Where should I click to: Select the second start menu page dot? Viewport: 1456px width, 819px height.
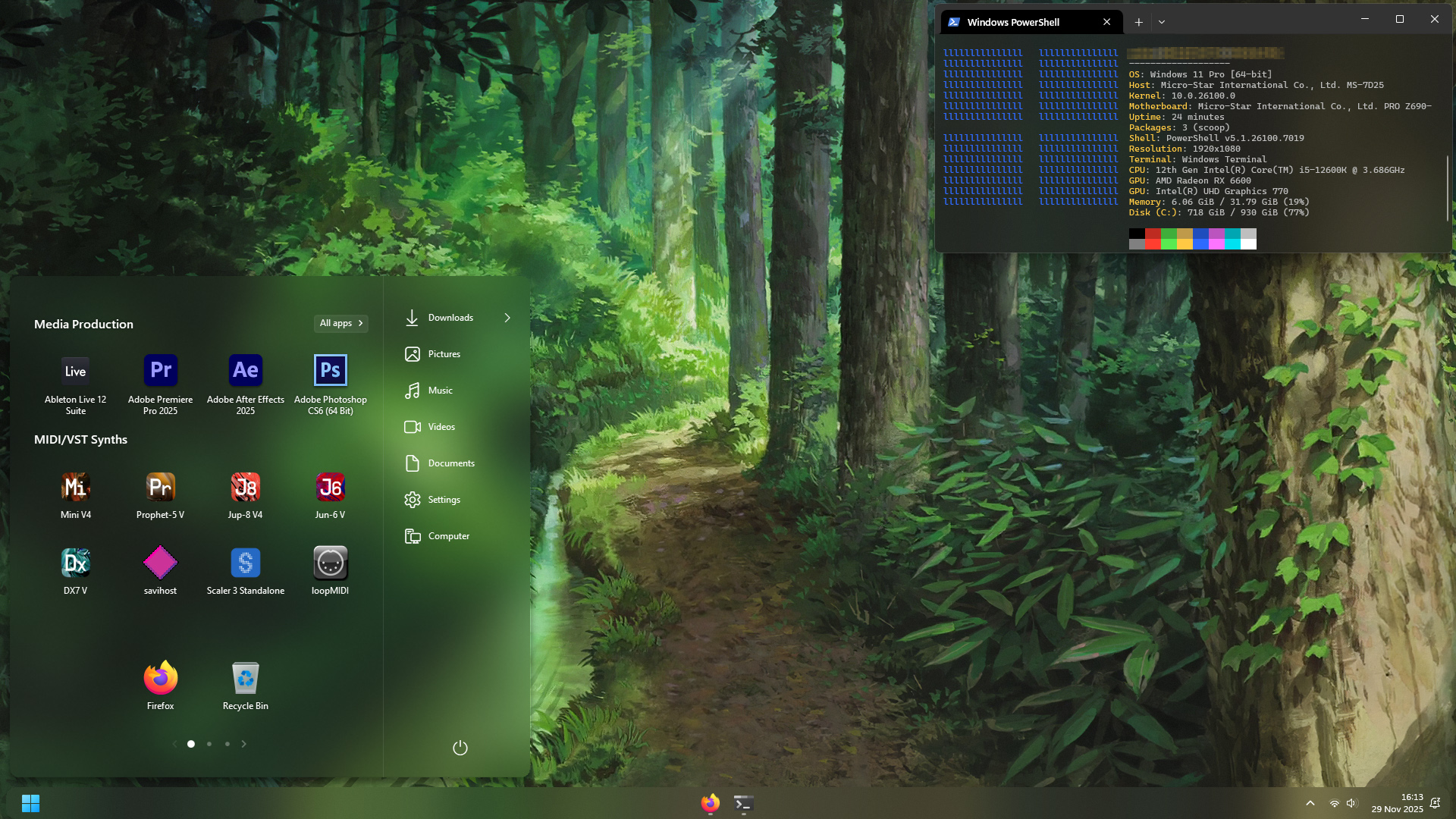coord(209,744)
